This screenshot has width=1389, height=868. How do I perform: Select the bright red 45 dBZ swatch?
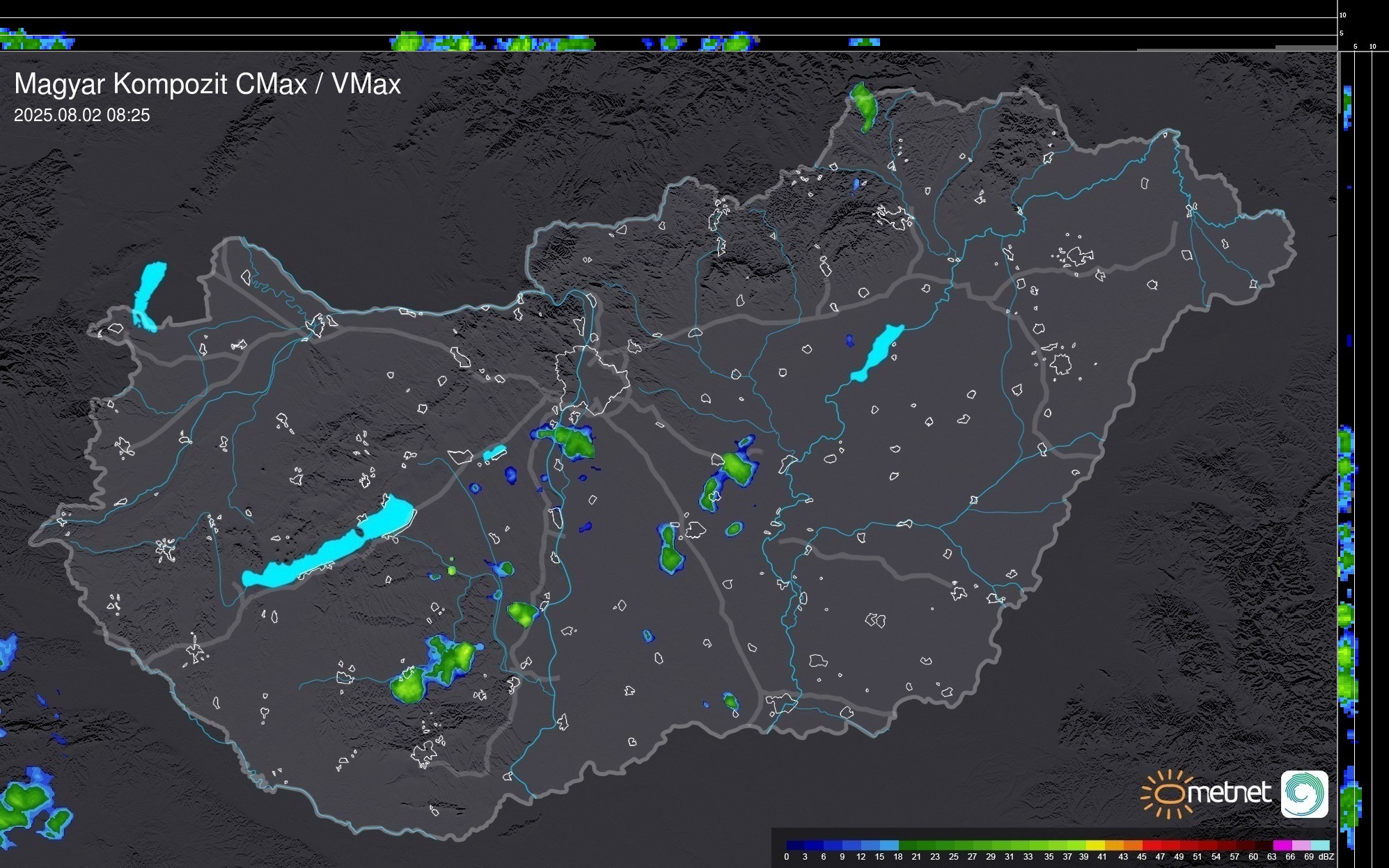[x=1151, y=845]
